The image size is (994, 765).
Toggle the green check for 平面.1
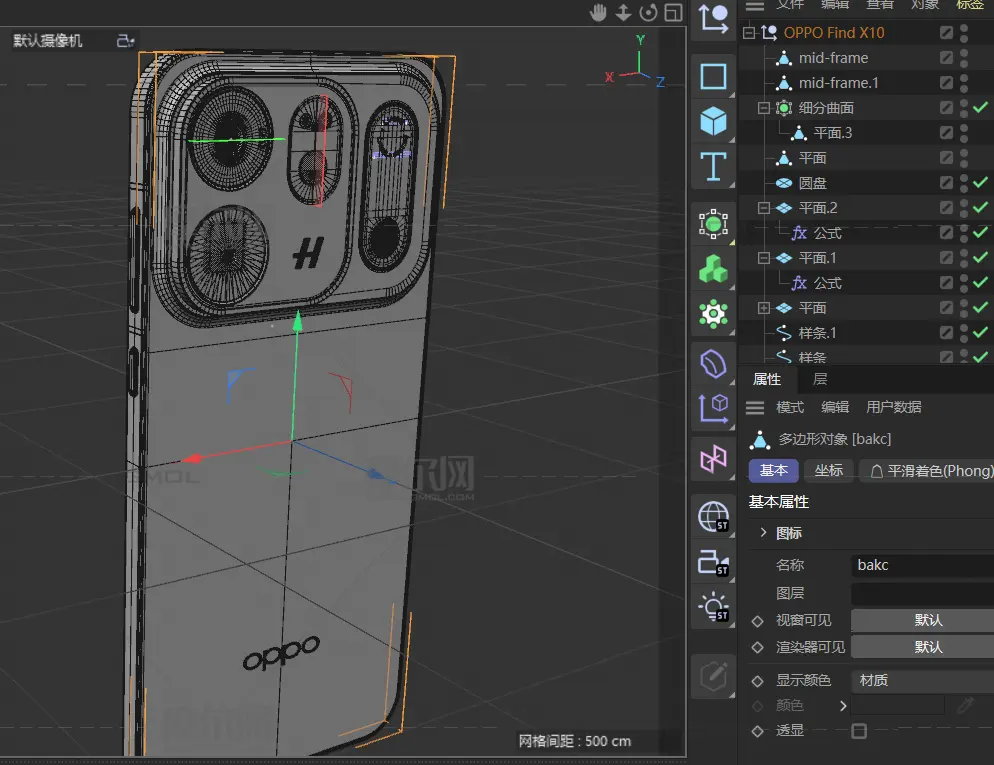click(980, 257)
